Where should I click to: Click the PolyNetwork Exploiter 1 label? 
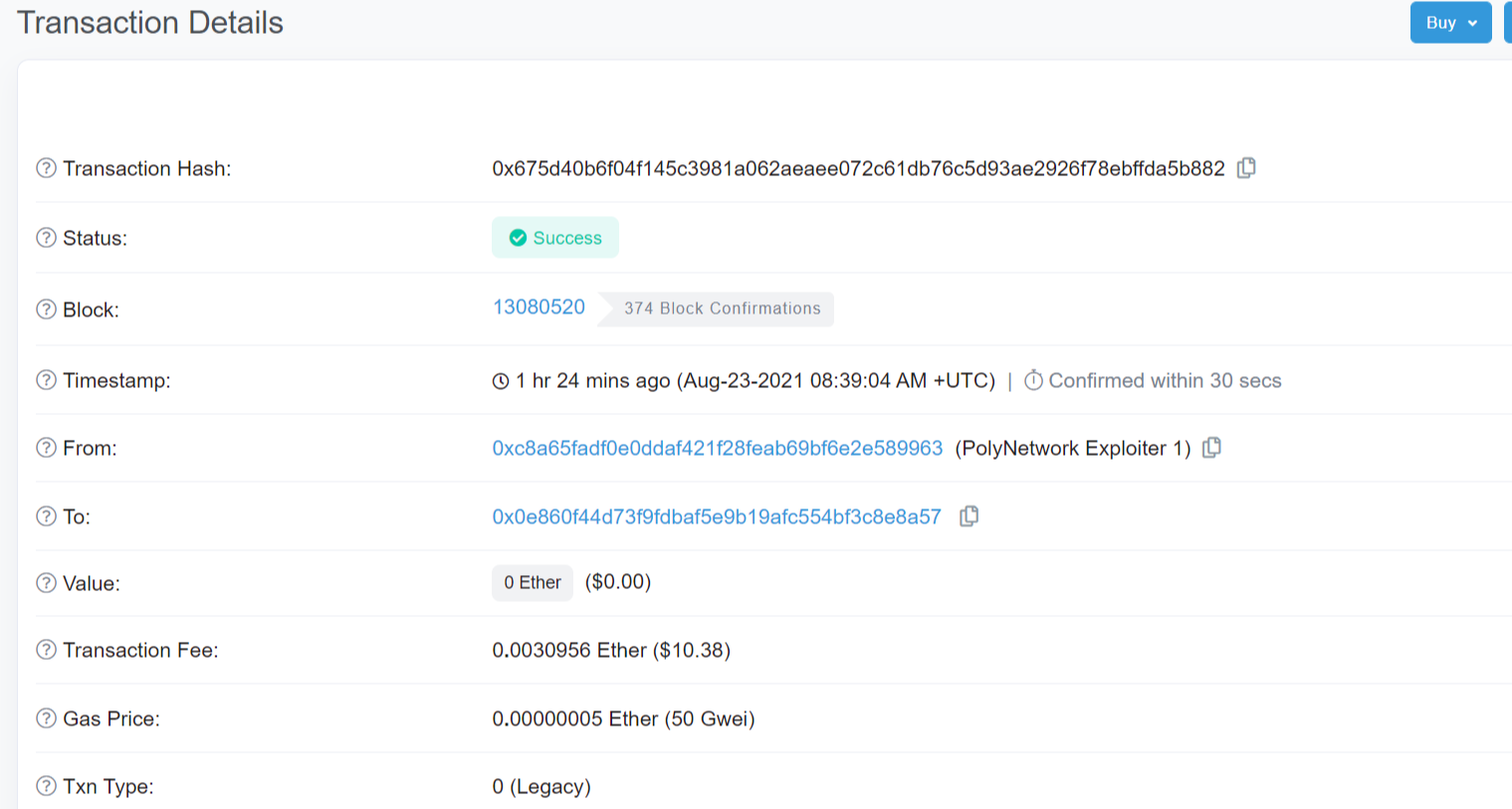pyautogui.click(x=1073, y=448)
